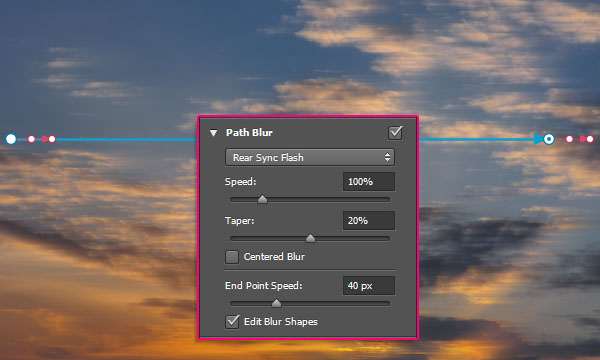
Task: Enable the Centered Blur checkbox
Action: (x=232, y=257)
